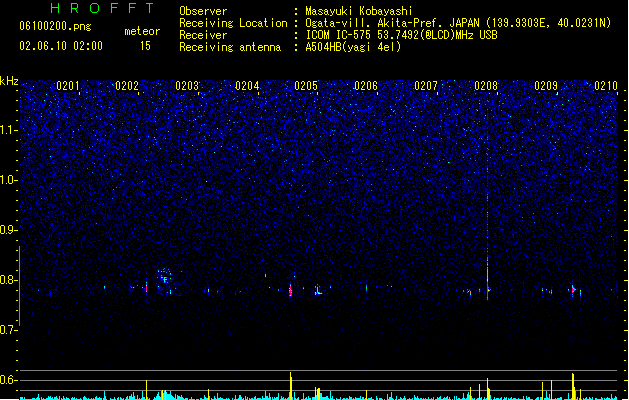This screenshot has height=400, width=629.
Task: Click the L-shaped echo just after 0205
Action: point(319,290)
